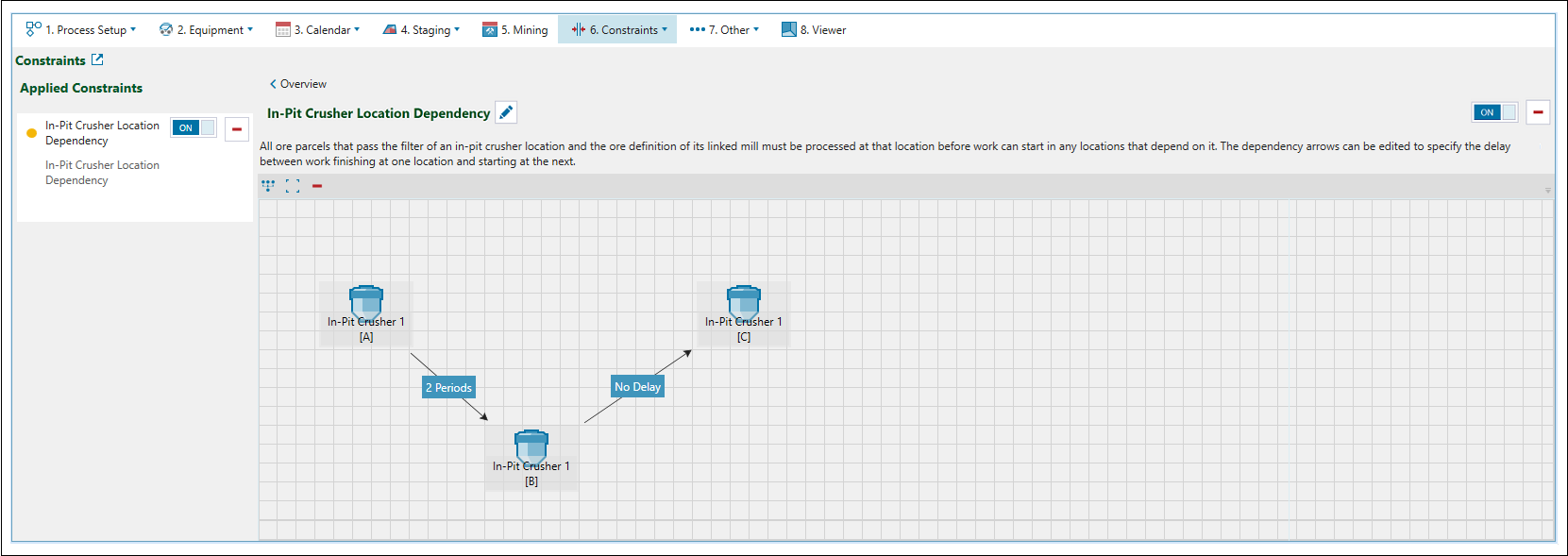
Task: Open the Staging dropdown tab
Action: click(x=421, y=29)
